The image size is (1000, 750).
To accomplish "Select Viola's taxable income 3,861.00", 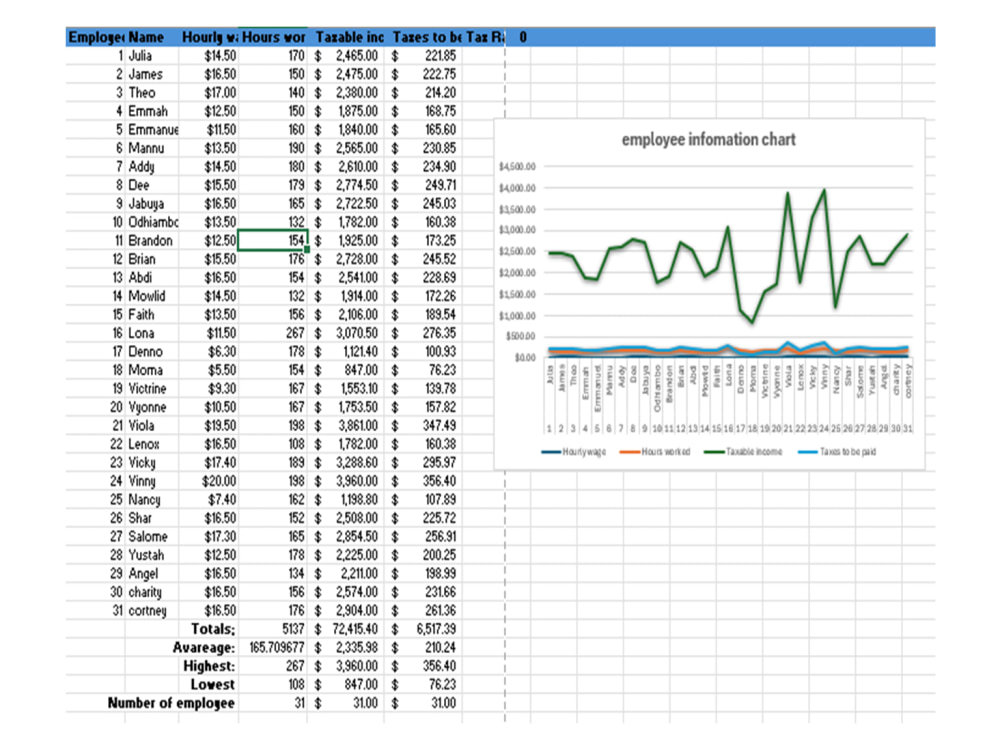I will [346, 425].
